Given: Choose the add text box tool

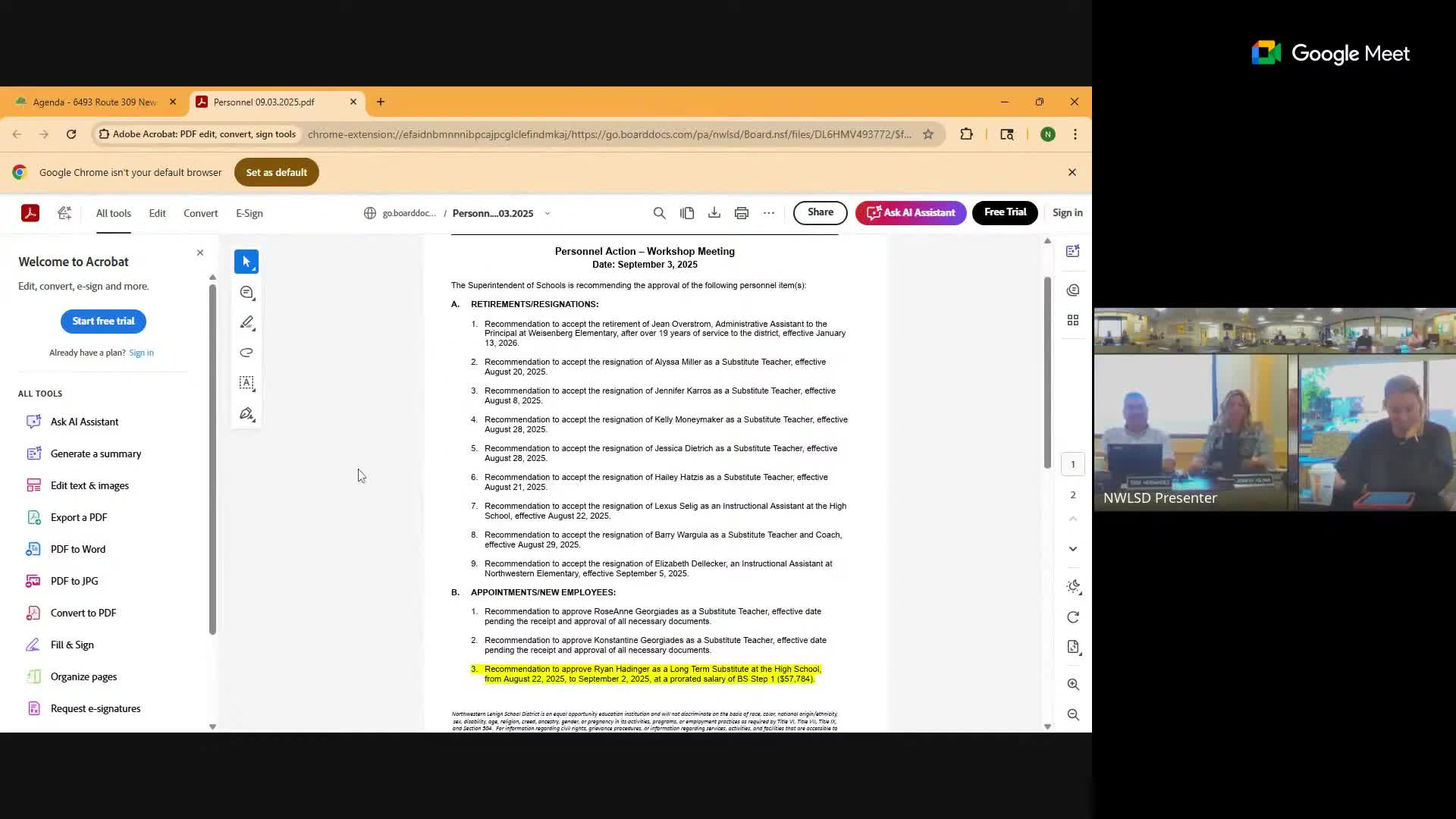Looking at the screenshot, I should click(246, 383).
